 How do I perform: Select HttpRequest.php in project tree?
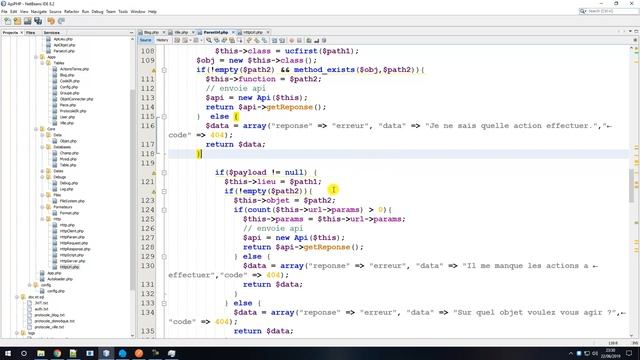[73, 243]
